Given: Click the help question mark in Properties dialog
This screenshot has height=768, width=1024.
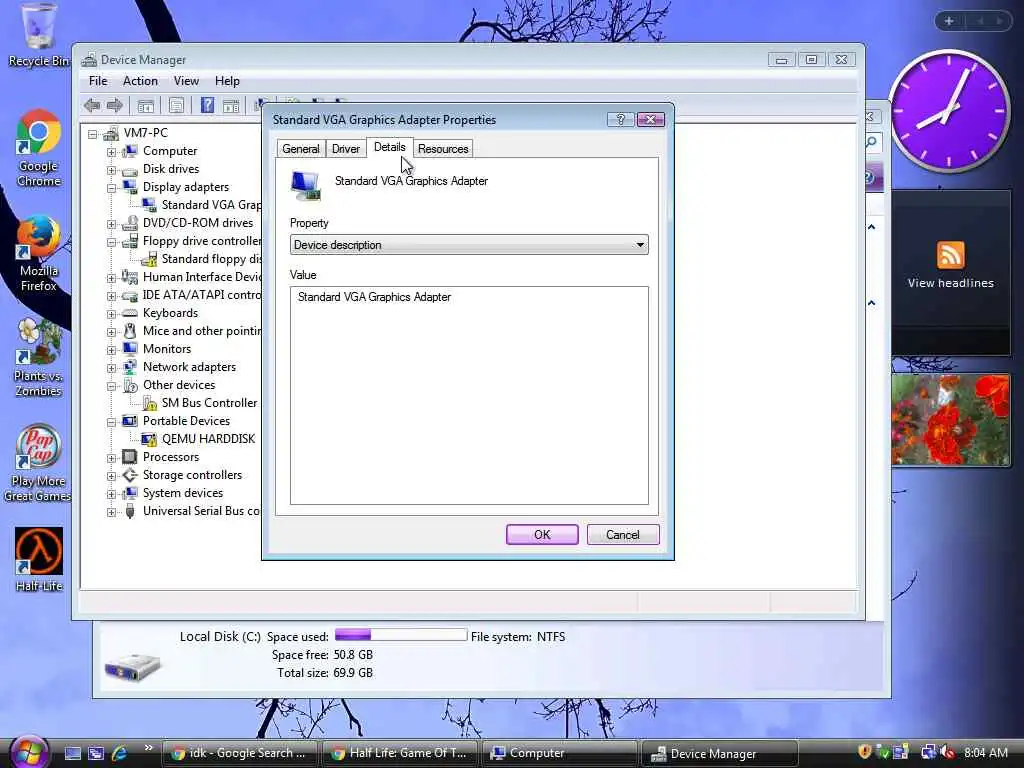Looking at the screenshot, I should [x=620, y=119].
